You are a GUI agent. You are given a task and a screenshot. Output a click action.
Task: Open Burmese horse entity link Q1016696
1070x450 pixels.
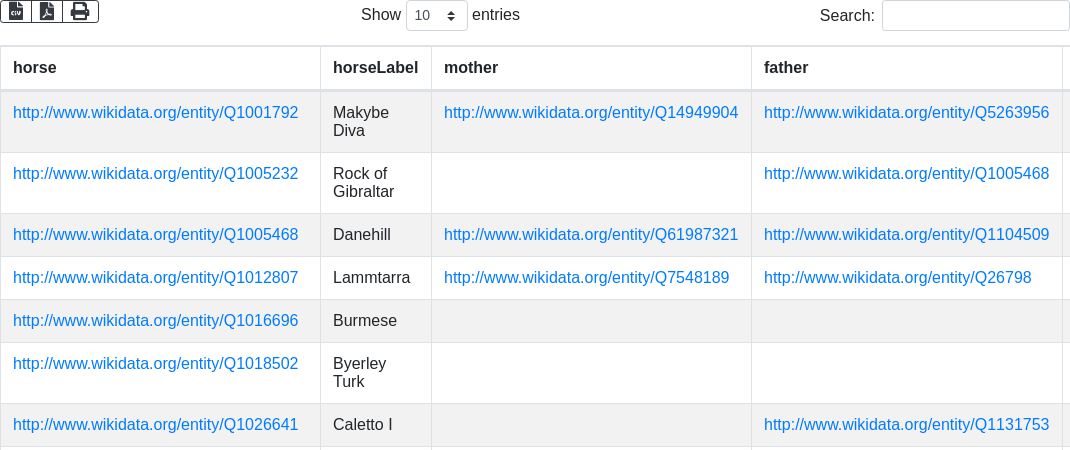coord(155,321)
